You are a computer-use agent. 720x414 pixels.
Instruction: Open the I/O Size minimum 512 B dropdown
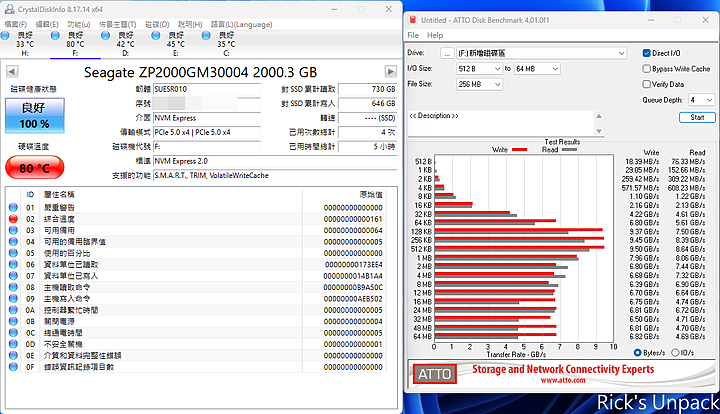coord(479,69)
